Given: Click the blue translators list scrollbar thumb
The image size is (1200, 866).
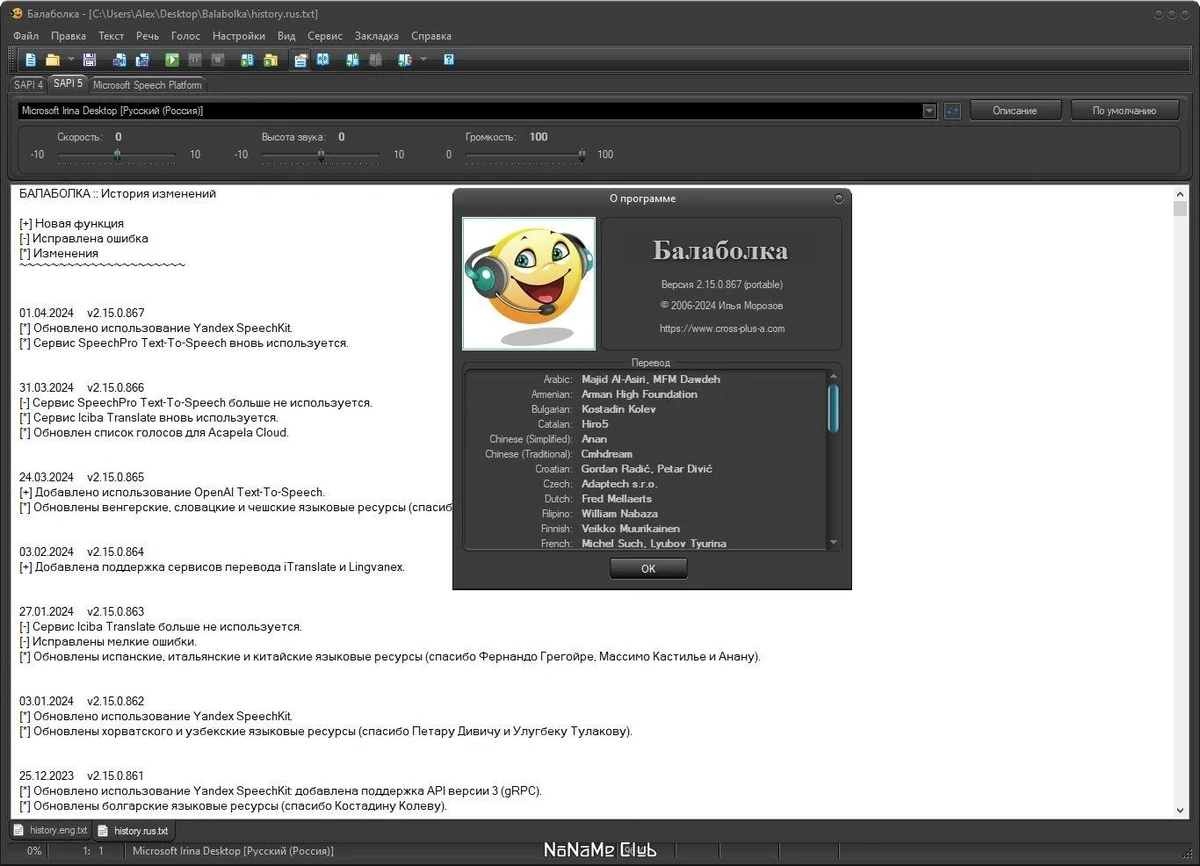Looking at the screenshot, I should tap(834, 408).
